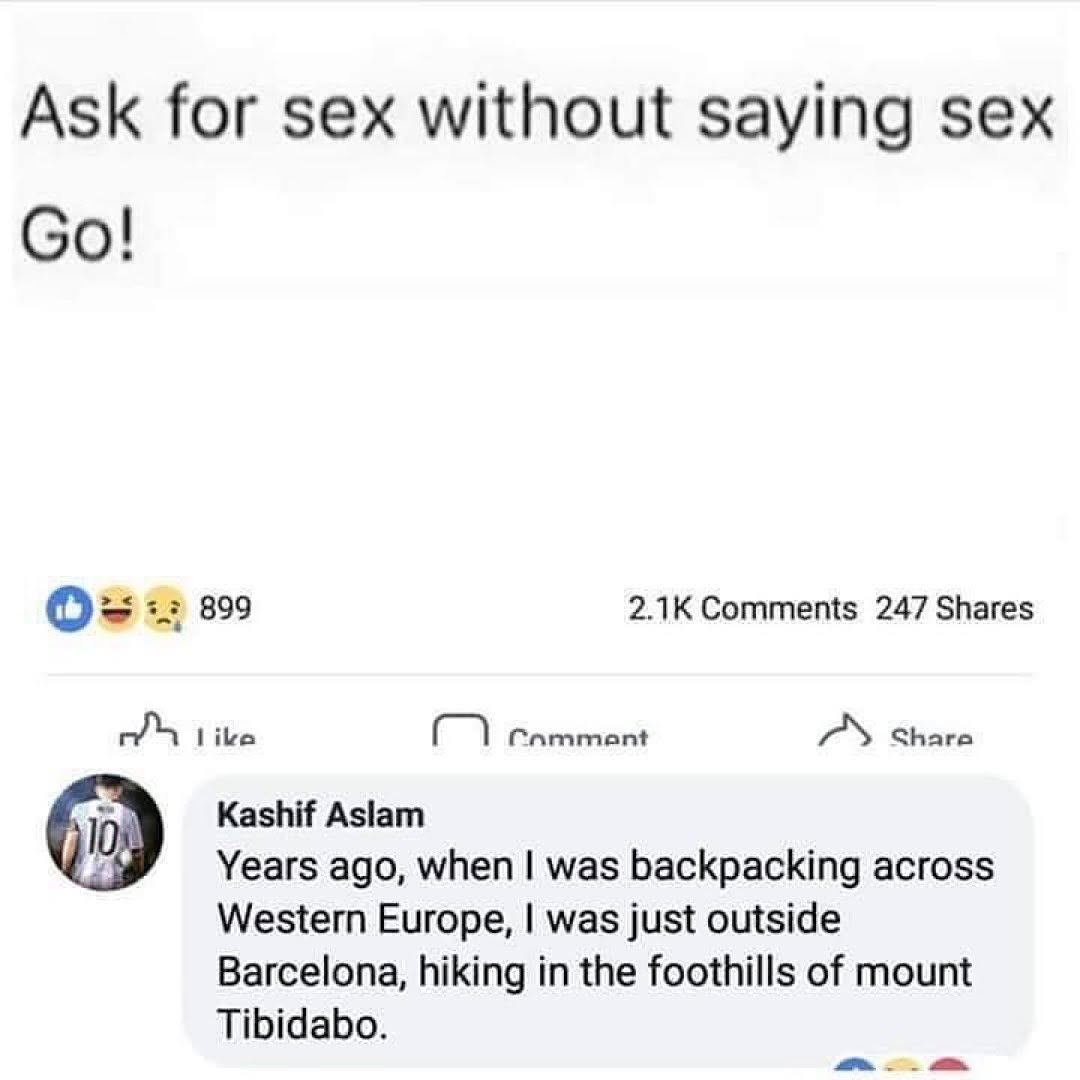Click the Kashif Aslam name link
Viewport: 1080px width, 1080px height.
point(320,815)
